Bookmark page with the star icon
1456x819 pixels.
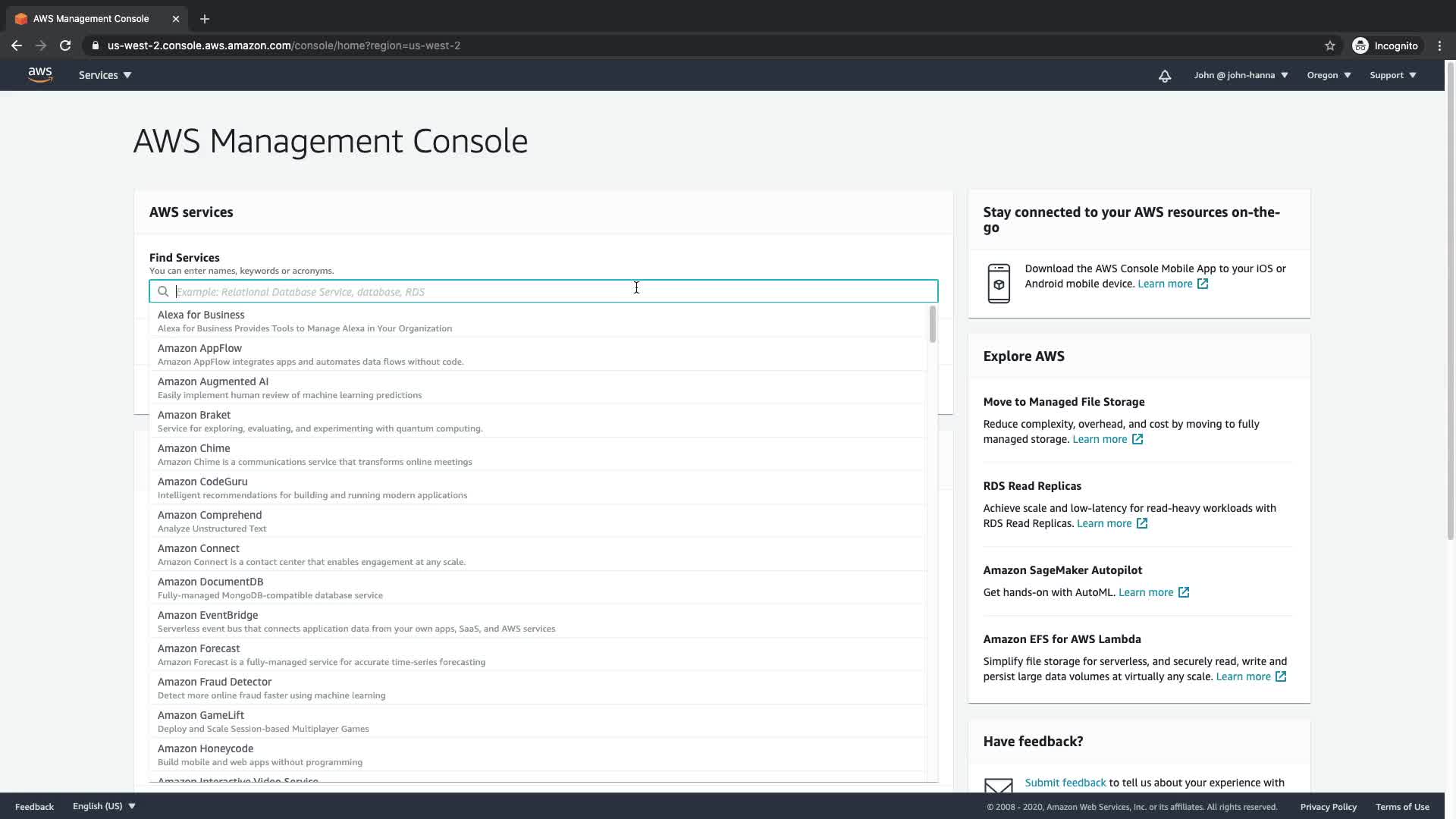(1329, 45)
